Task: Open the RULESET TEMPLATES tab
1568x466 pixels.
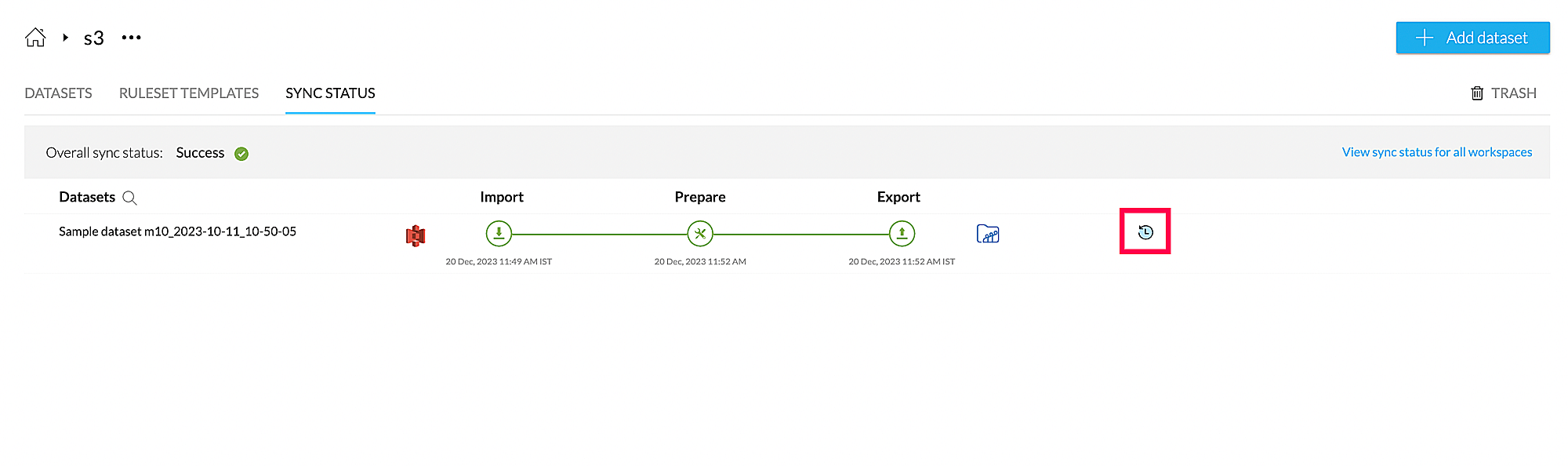Action: [x=188, y=93]
